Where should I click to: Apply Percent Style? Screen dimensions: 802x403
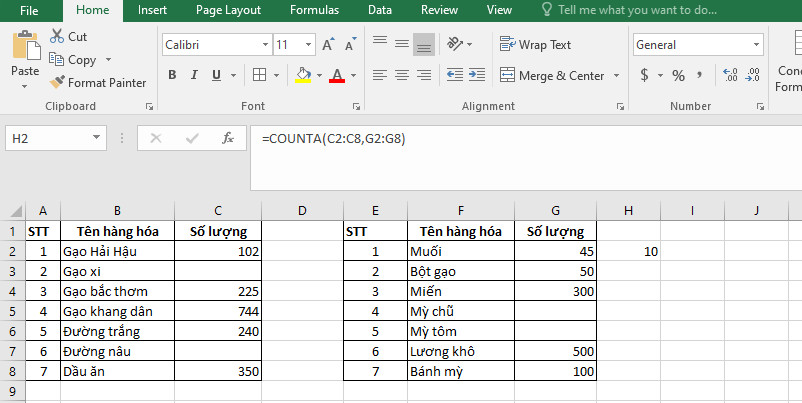[x=678, y=76]
